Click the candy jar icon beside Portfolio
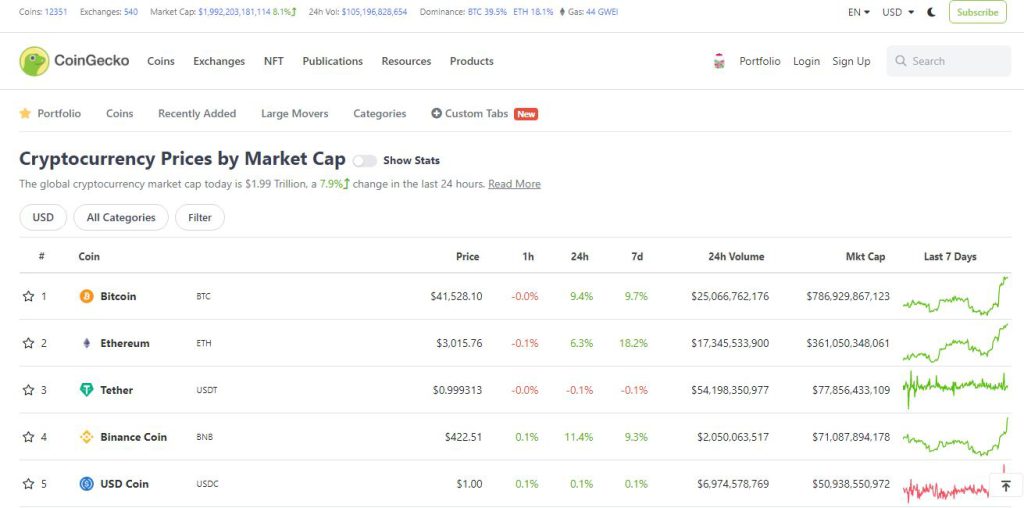This screenshot has width=1024, height=508. (x=719, y=61)
